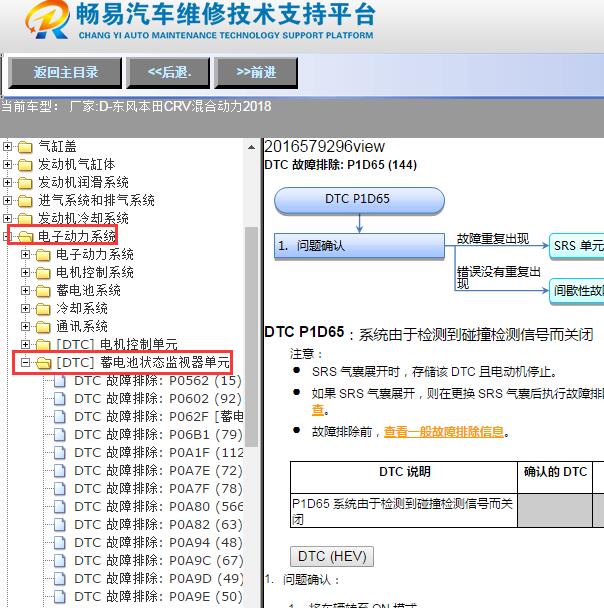
Task: Click the P062F document icon
Action: pyautogui.click(x=59, y=417)
